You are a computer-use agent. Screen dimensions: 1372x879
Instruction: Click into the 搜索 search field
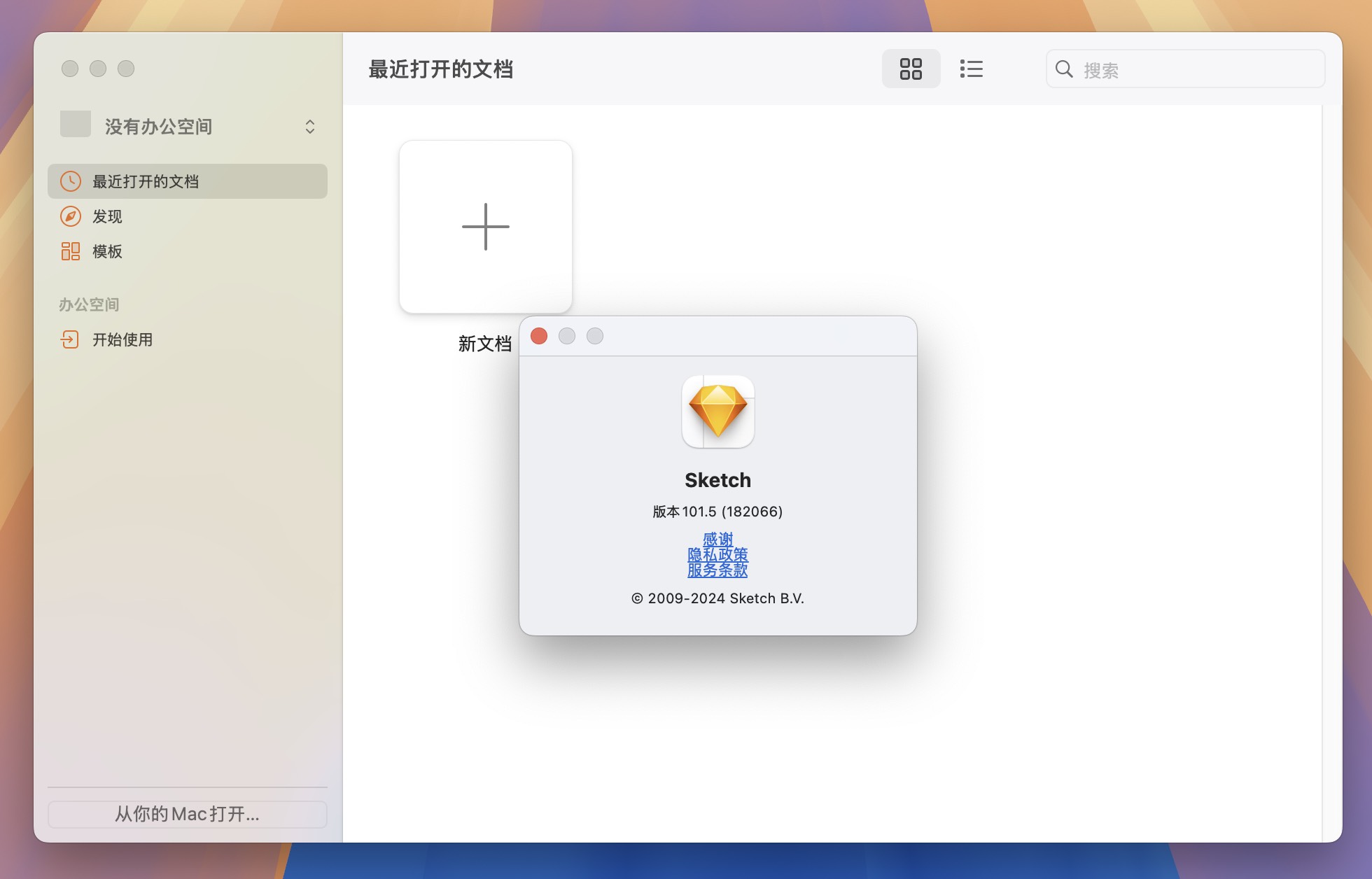pos(1185,69)
